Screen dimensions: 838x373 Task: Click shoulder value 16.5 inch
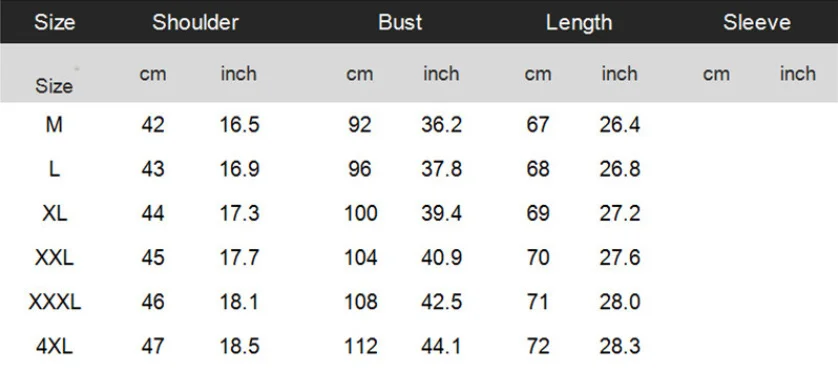(239, 125)
